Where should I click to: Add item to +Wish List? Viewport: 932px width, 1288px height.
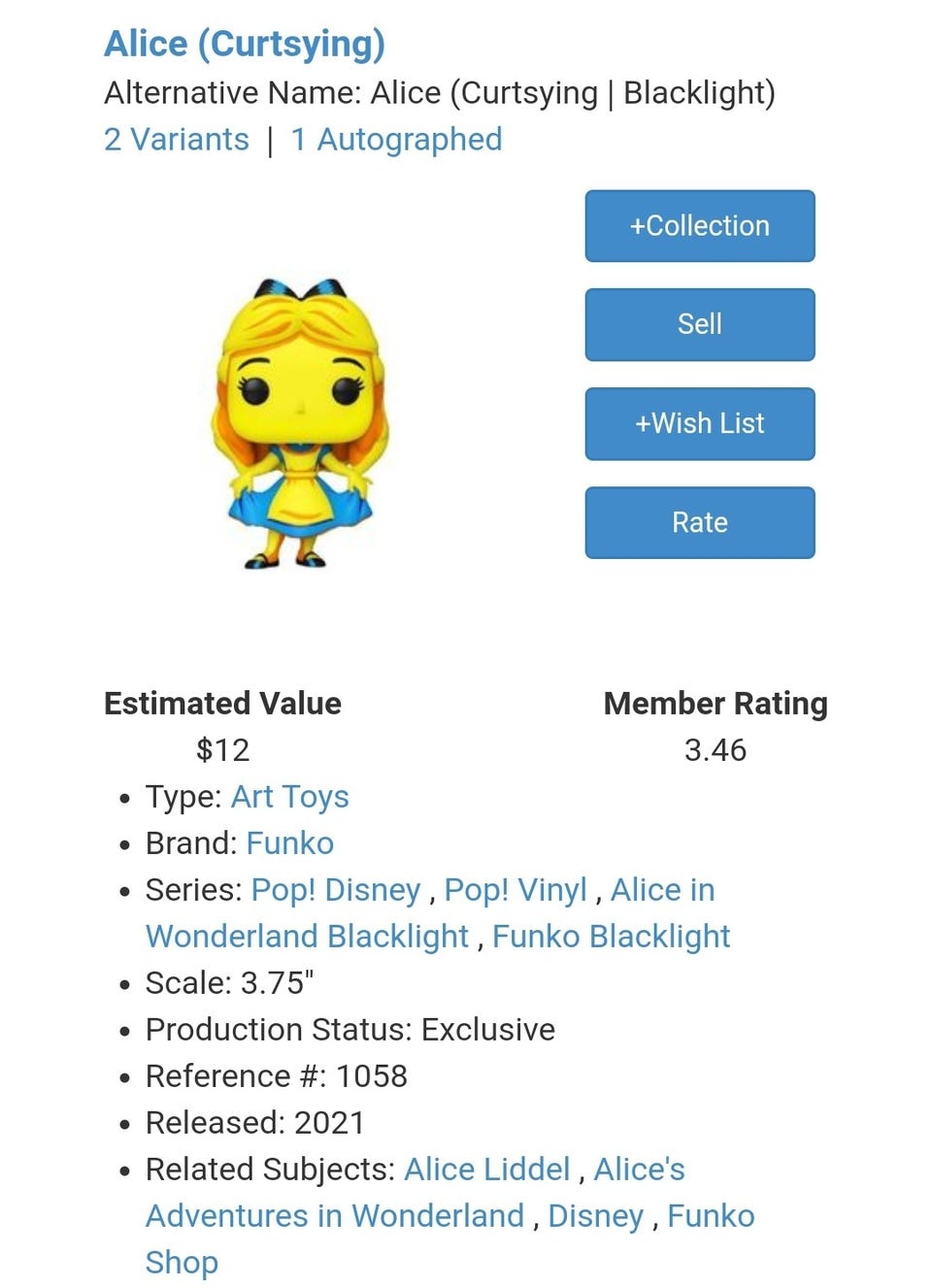[700, 423]
